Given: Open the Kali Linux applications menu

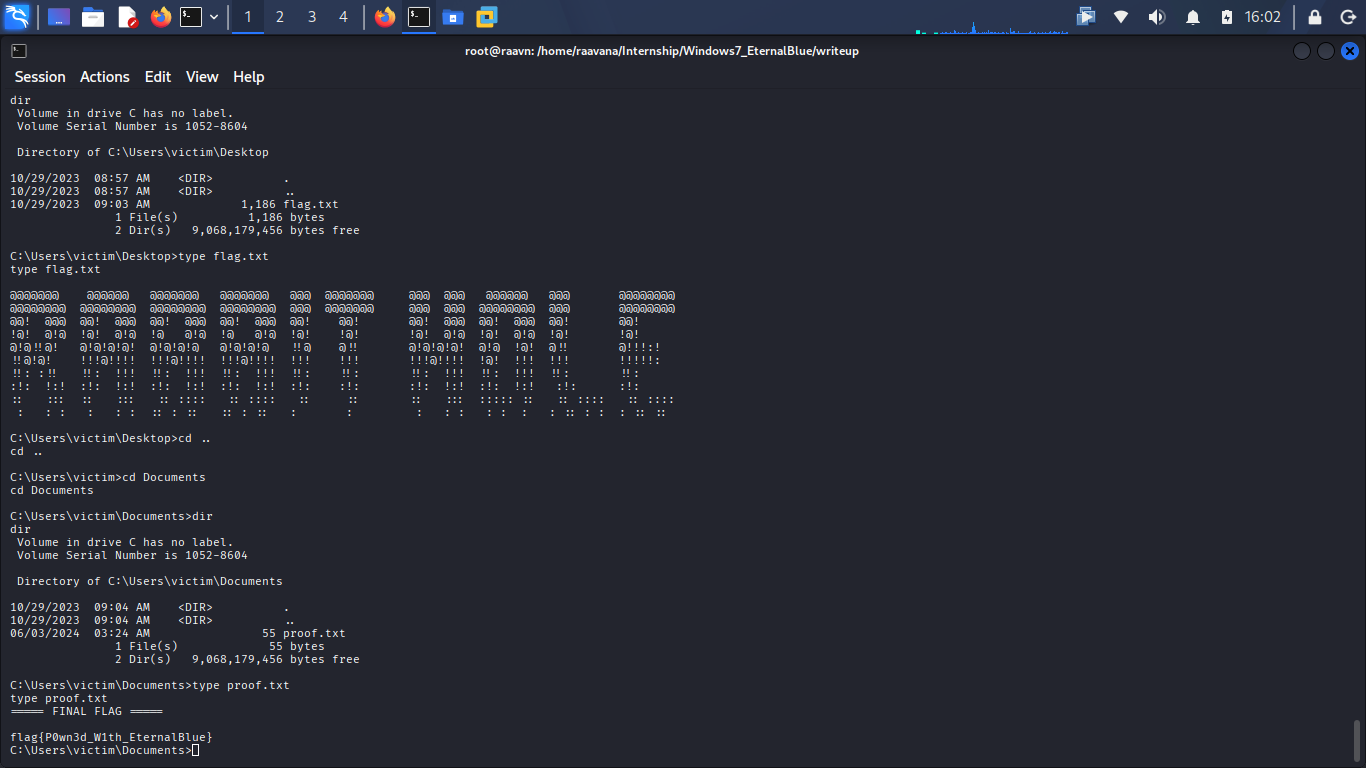Looking at the screenshot, I should pos(17,17).
